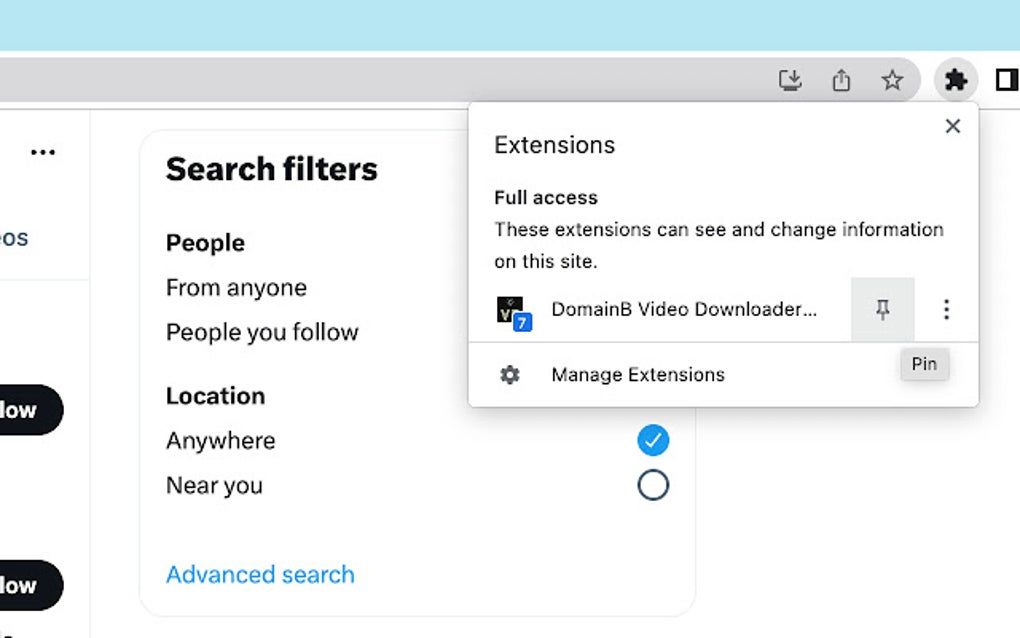
Task: Open the Advanced search link
Action: 260,574
